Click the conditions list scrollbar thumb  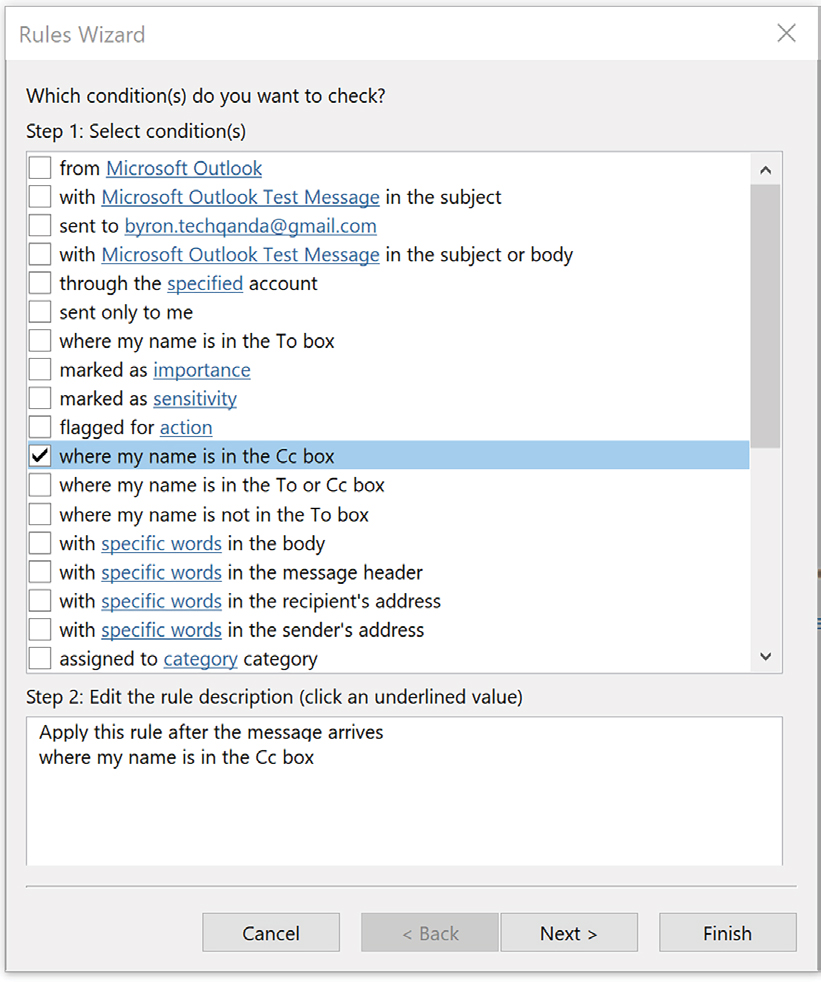click(765, 315)
